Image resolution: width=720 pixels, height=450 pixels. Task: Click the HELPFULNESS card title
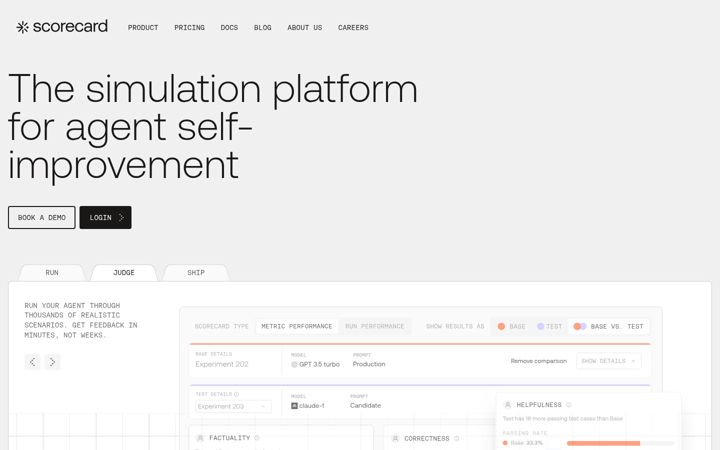pos(539,405)
